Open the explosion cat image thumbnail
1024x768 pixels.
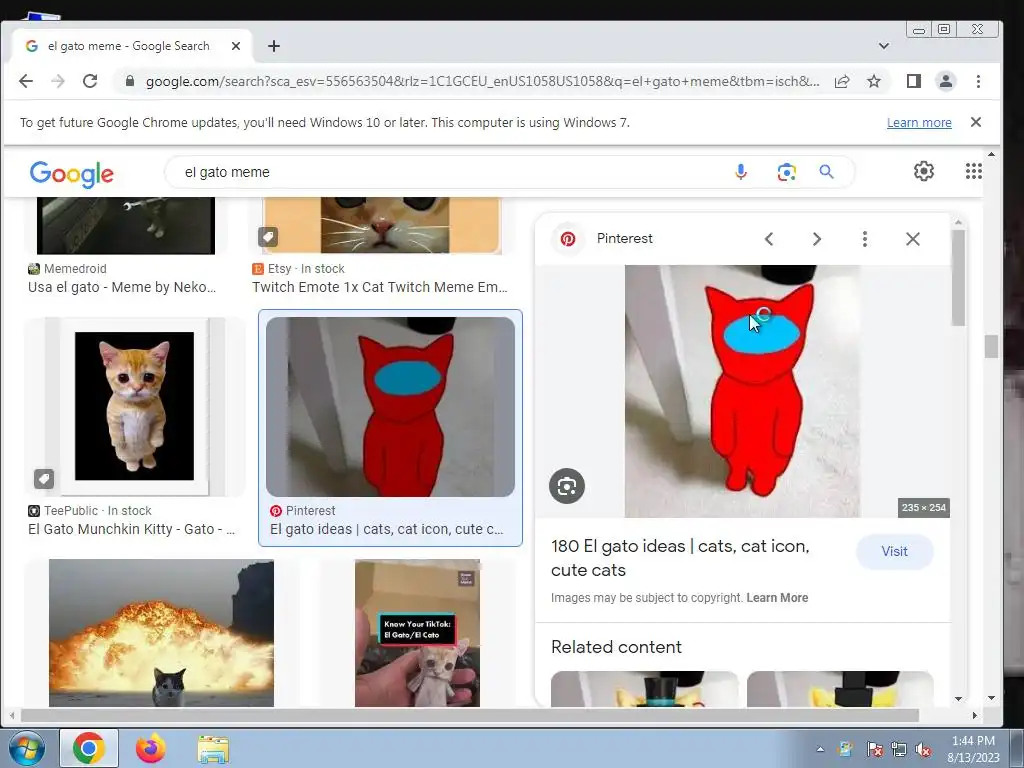[161, 633]
